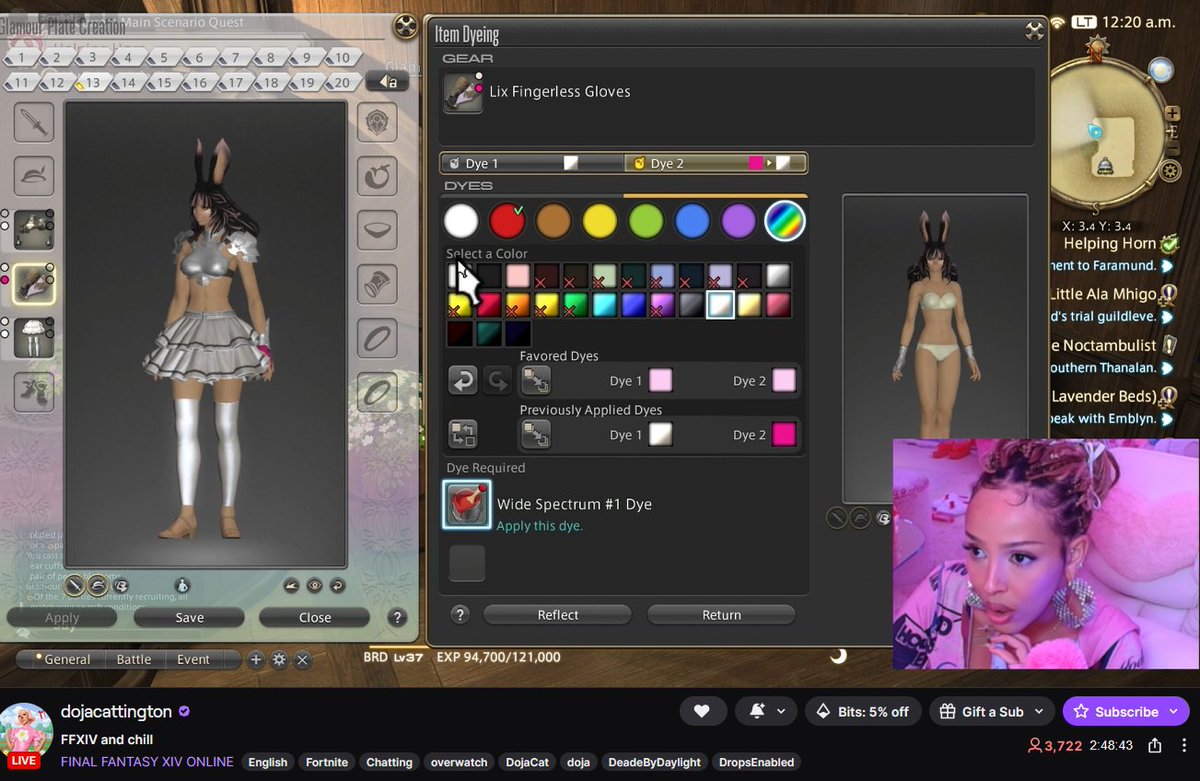
Task: Select the first ring accessory slot
Action: pyautogui.click(x=377, y=338)
